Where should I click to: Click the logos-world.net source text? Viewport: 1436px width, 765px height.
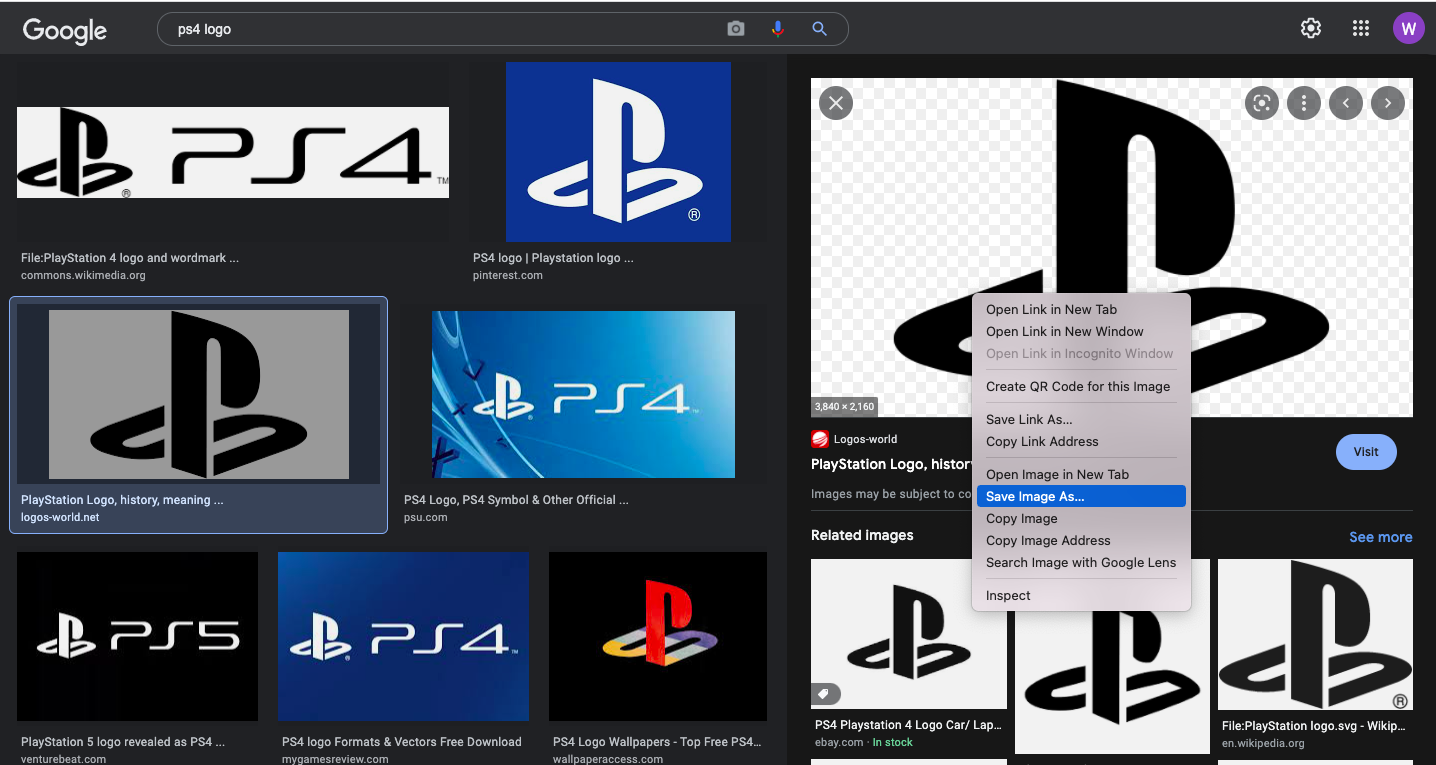[60, 517]
